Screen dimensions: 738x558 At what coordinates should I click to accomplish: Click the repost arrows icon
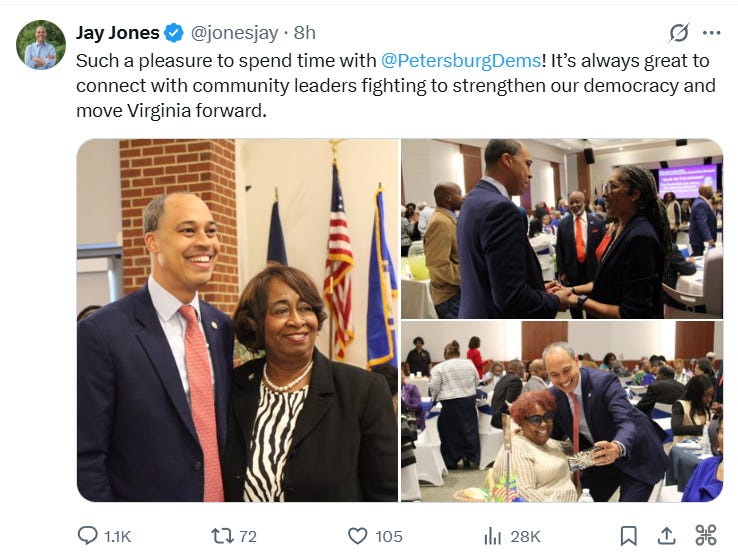(222, 536)
